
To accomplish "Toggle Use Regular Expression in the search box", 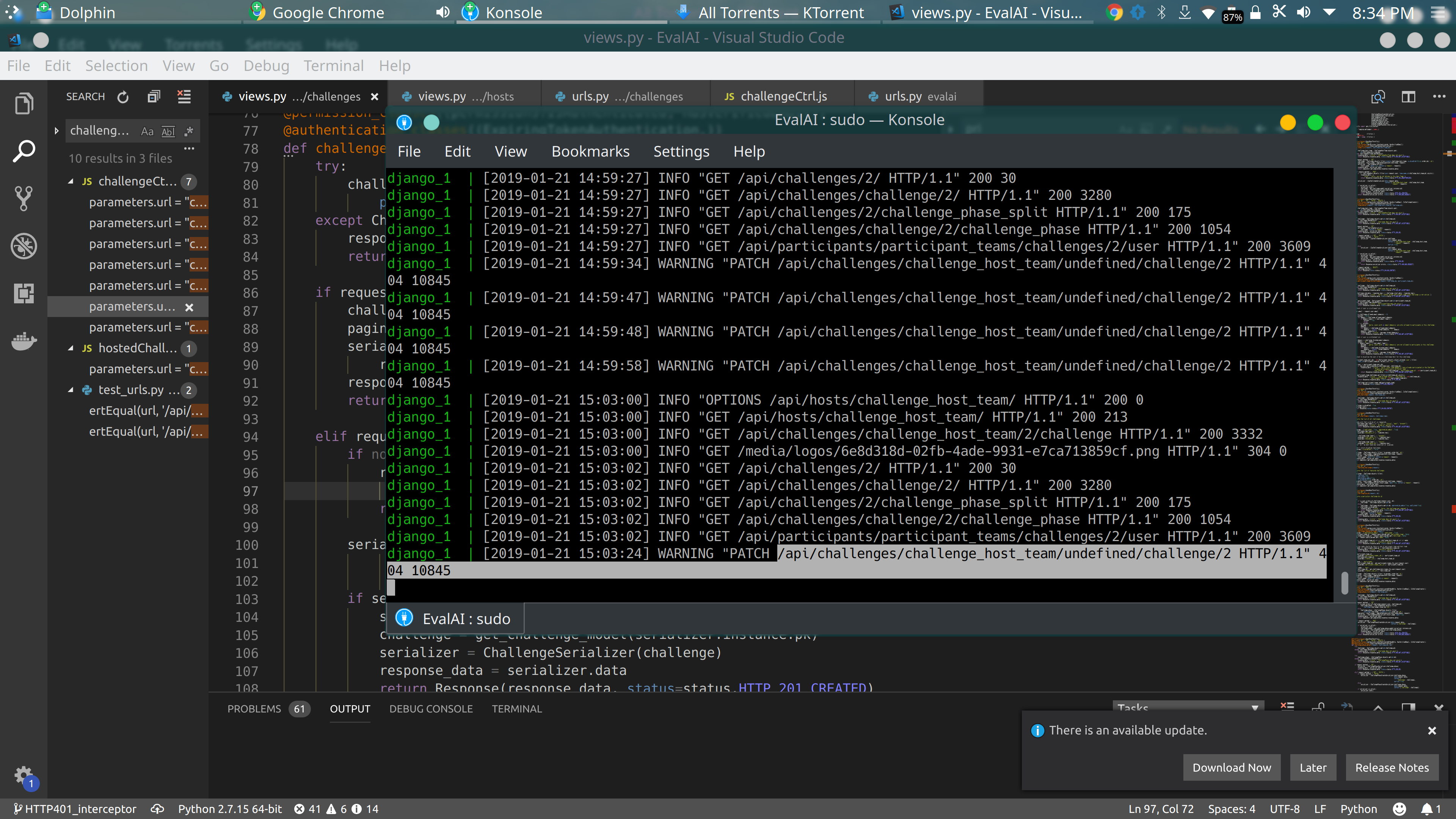I will [189, 131].
